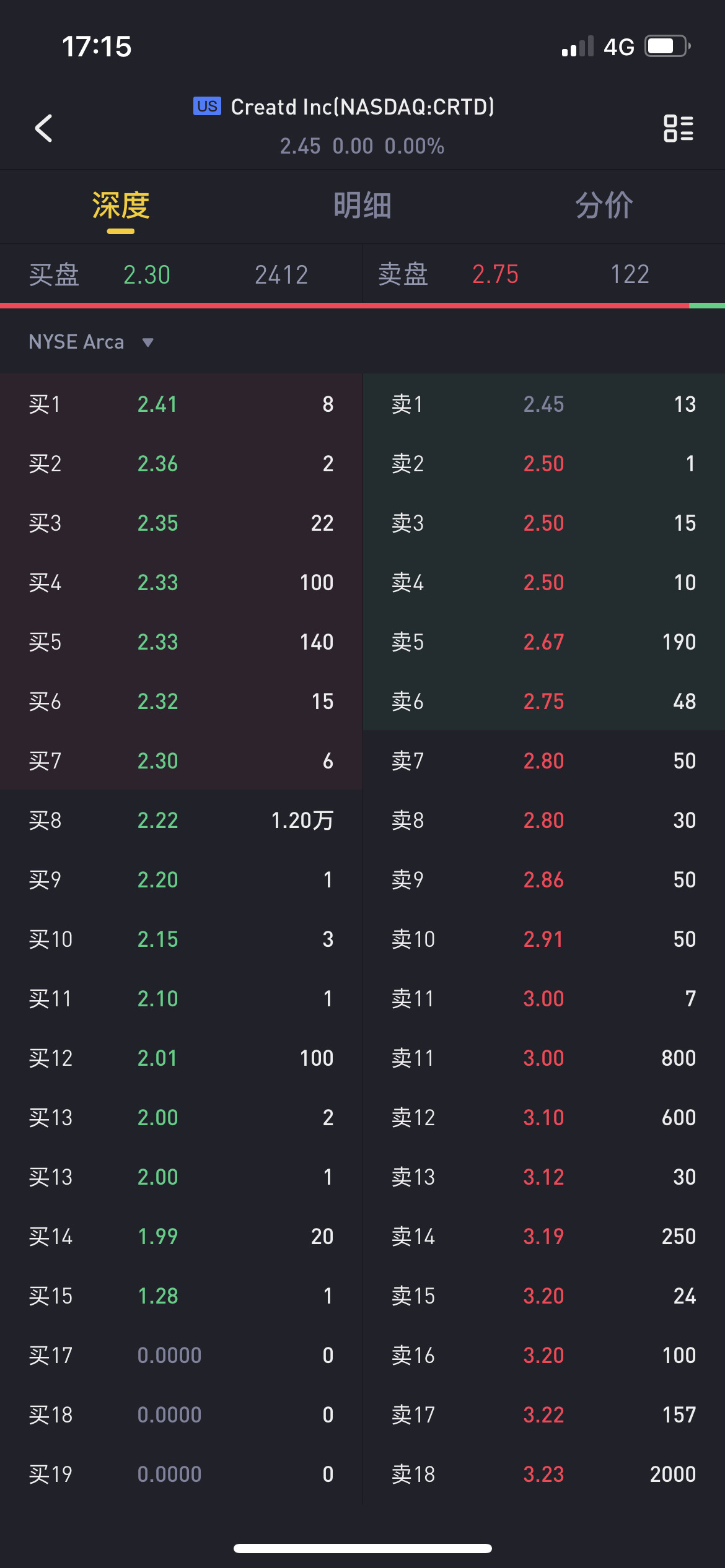Tap the Creatd Inc(NASDAQ:CRTD) title
This screenshot has width=725, height=1568.
click(362, 107)
